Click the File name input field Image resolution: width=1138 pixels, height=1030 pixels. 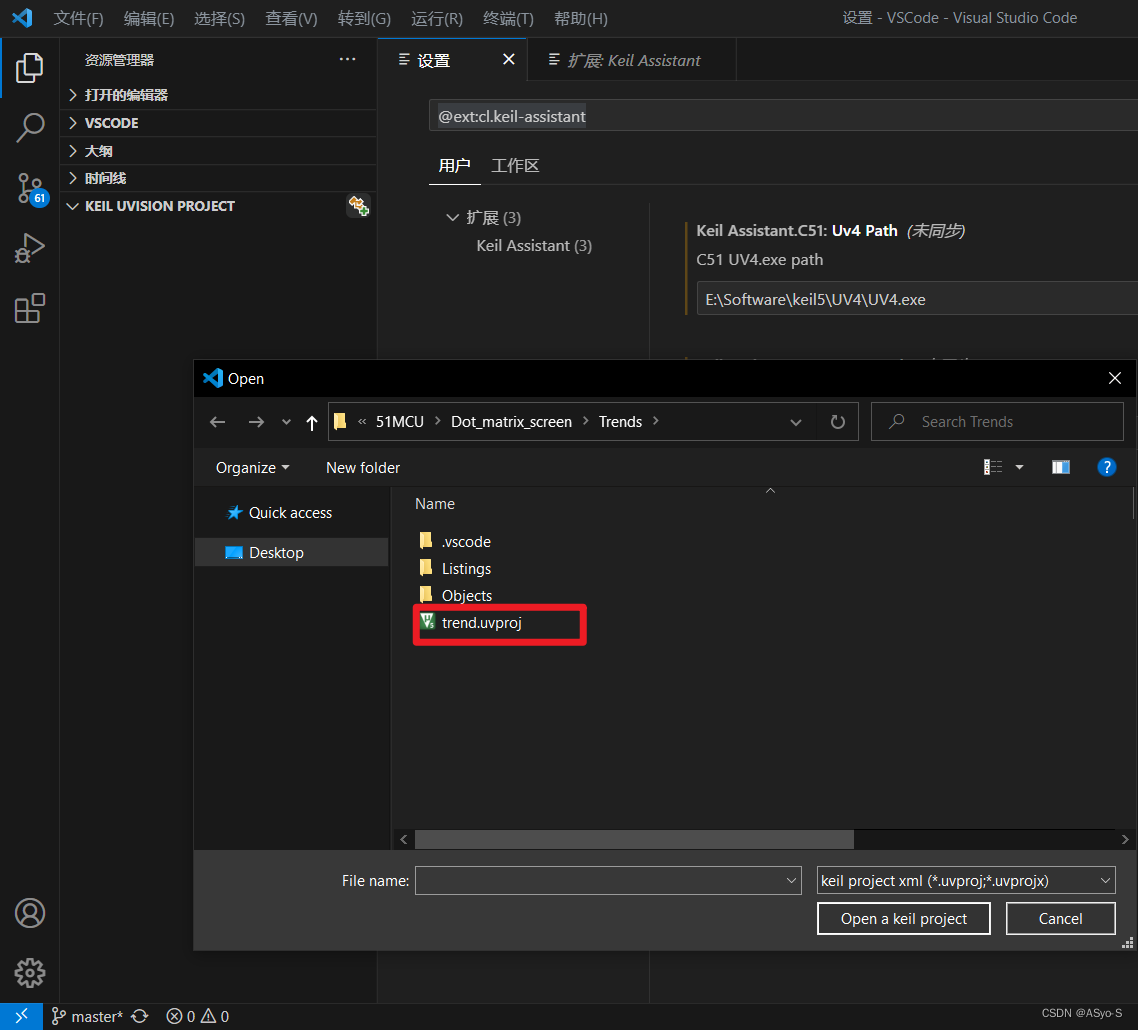point(599,880)
